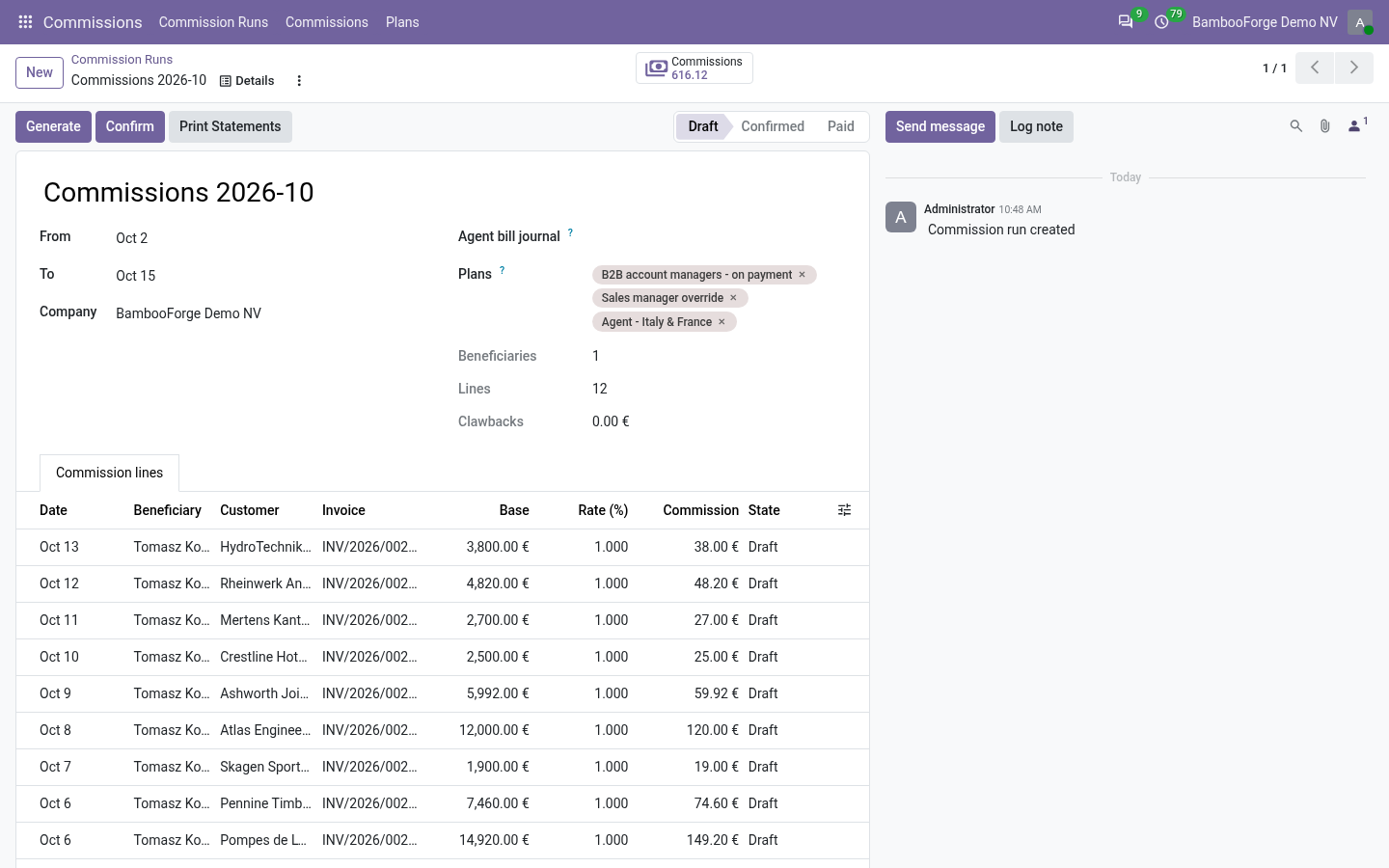Viewport: 1389px width, 868px height.
Task: Show help tooltip for Plans field
Action: click(502, 270)
